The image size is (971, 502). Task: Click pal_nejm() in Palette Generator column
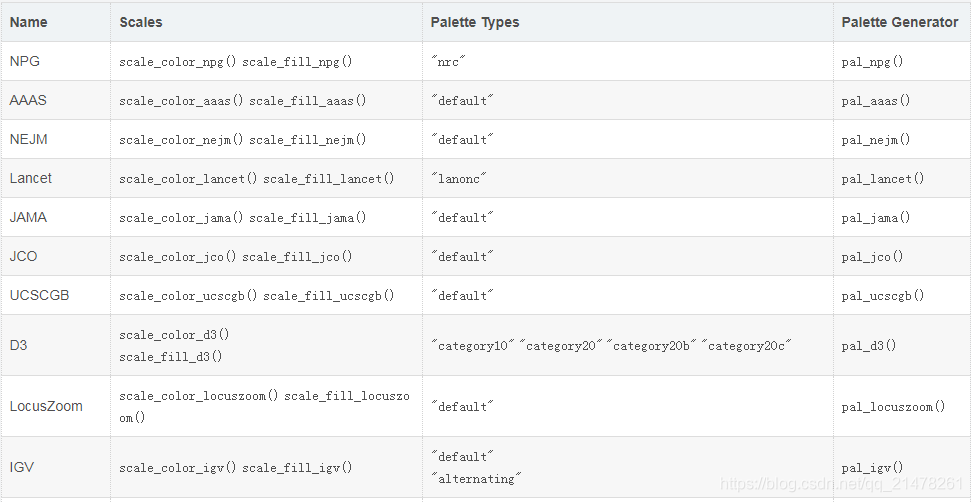pyautogui.click(x=876, y=140)
